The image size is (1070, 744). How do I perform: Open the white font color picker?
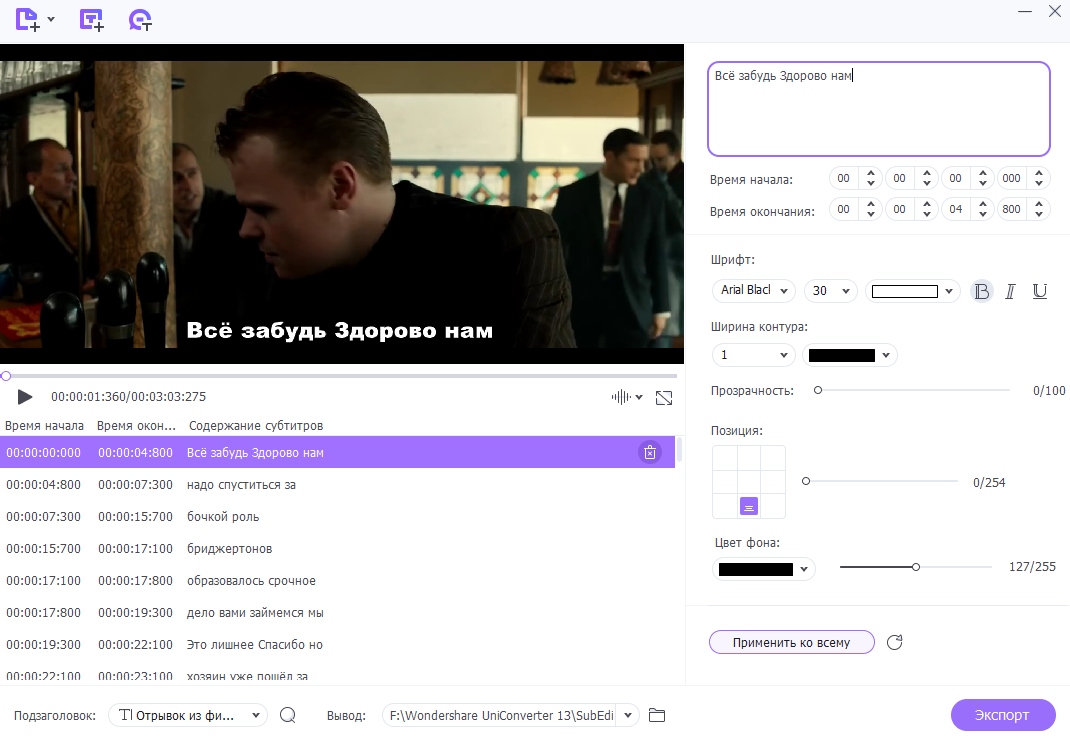(x=912, y=291)
